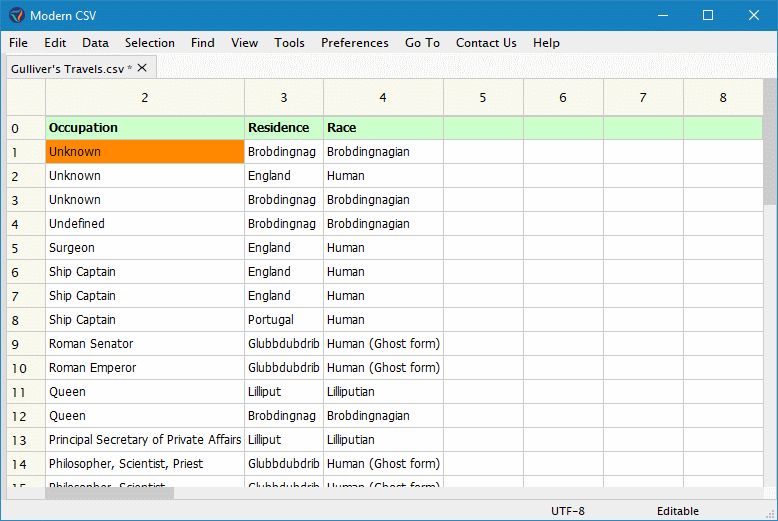Open the Preferences menu

(x=354, y=43)
